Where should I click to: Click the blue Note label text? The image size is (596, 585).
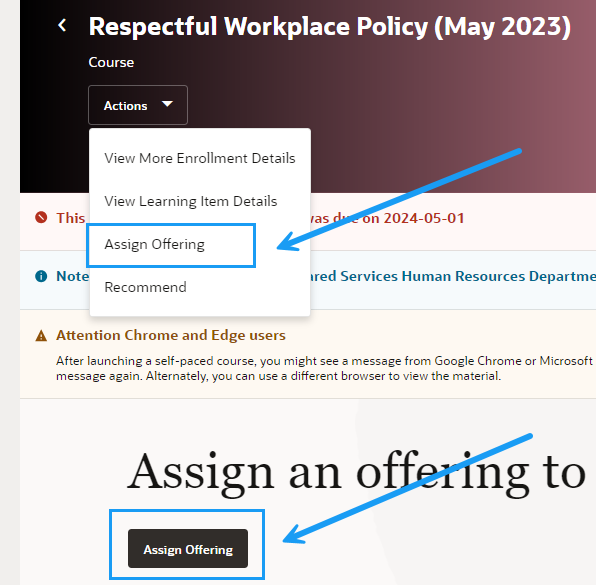pyautogui.click(x=73, y=276)
